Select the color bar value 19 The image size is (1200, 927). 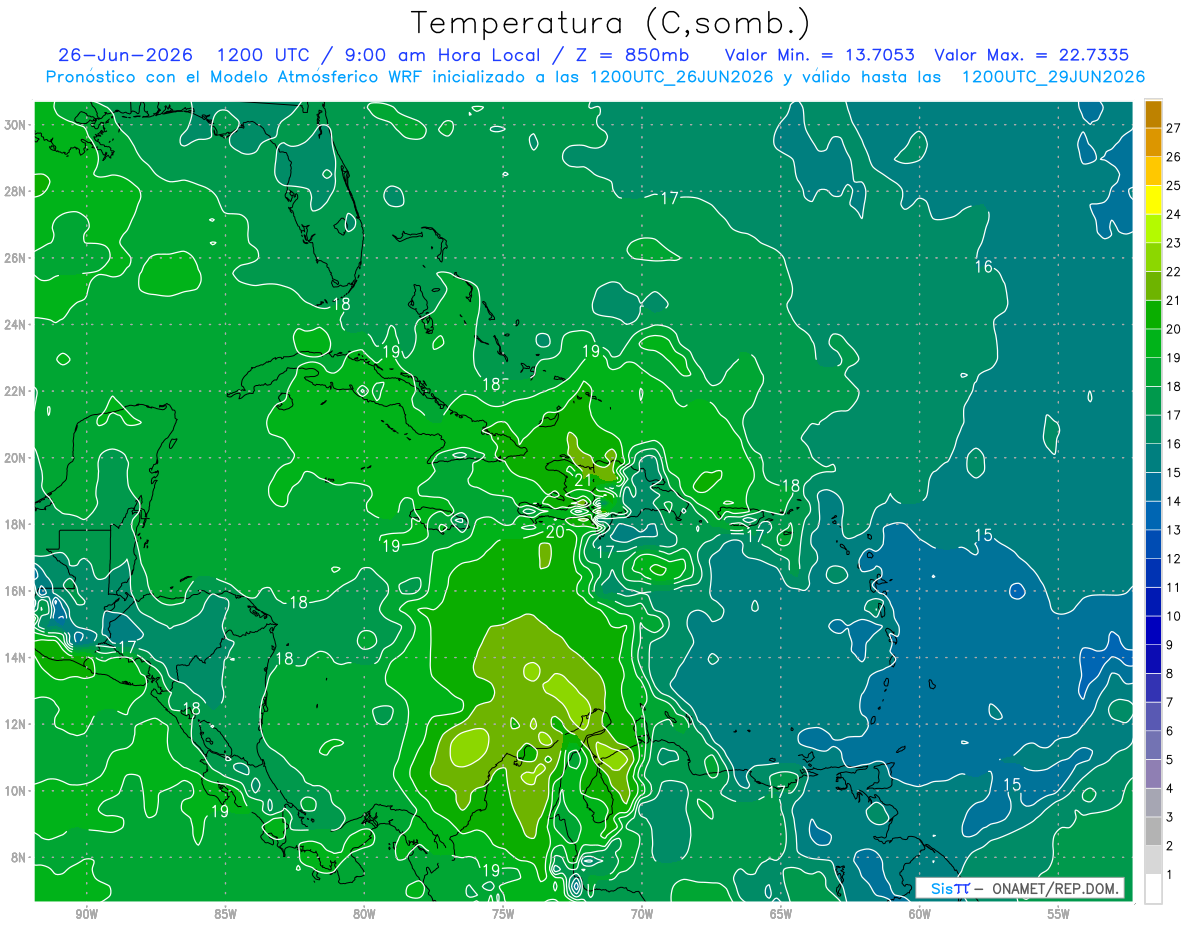click(1173, 358)
